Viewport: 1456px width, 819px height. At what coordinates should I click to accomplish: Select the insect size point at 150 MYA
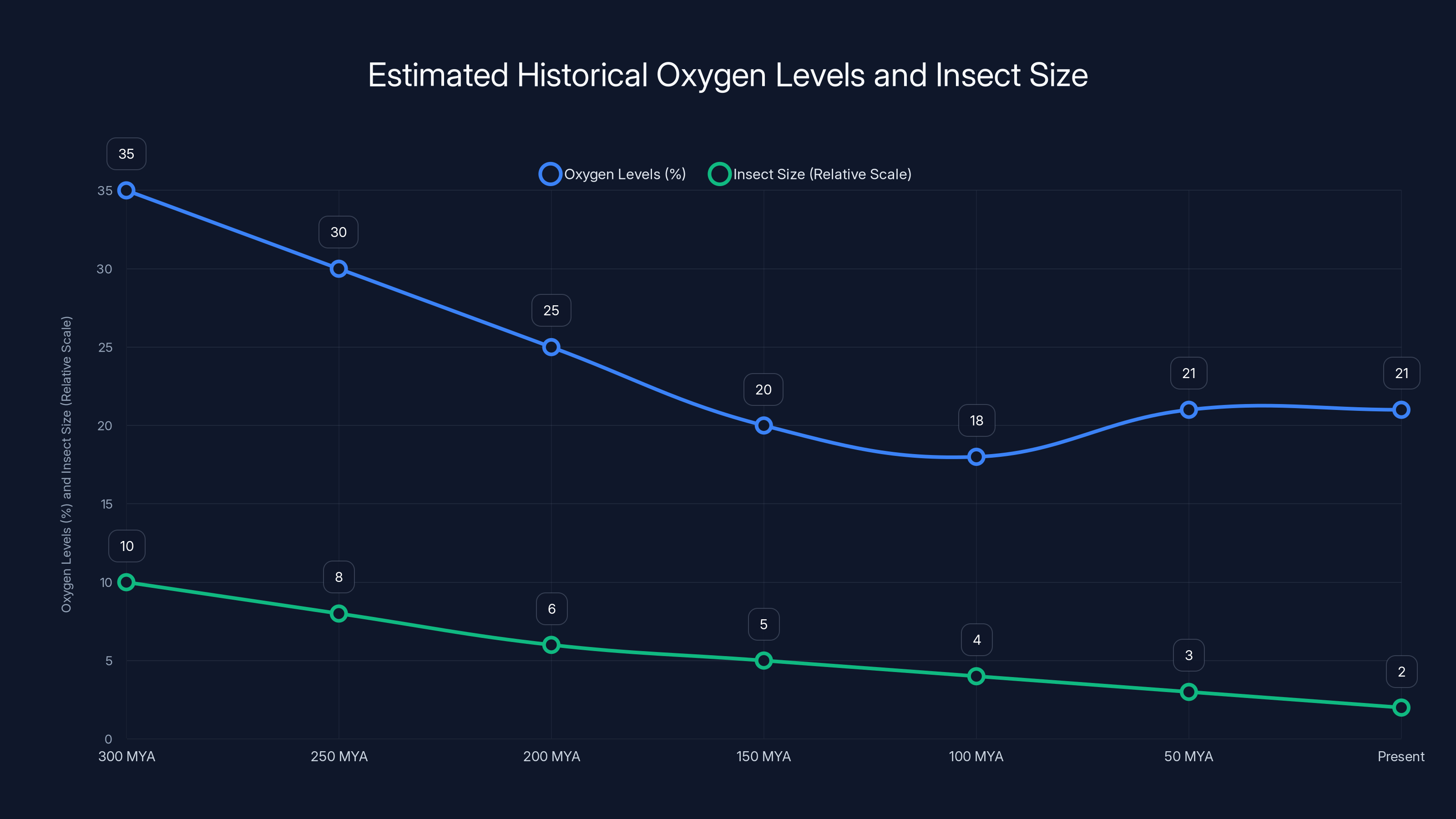[x=763, y=661]
